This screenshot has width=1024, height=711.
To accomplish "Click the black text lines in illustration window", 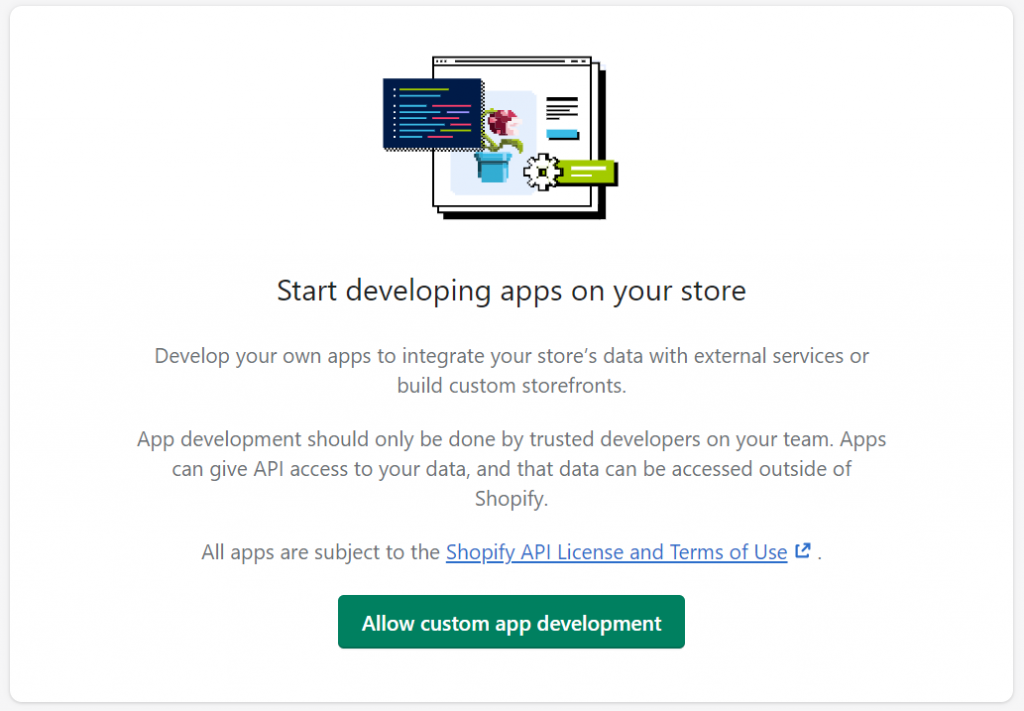I will [562, 106].
